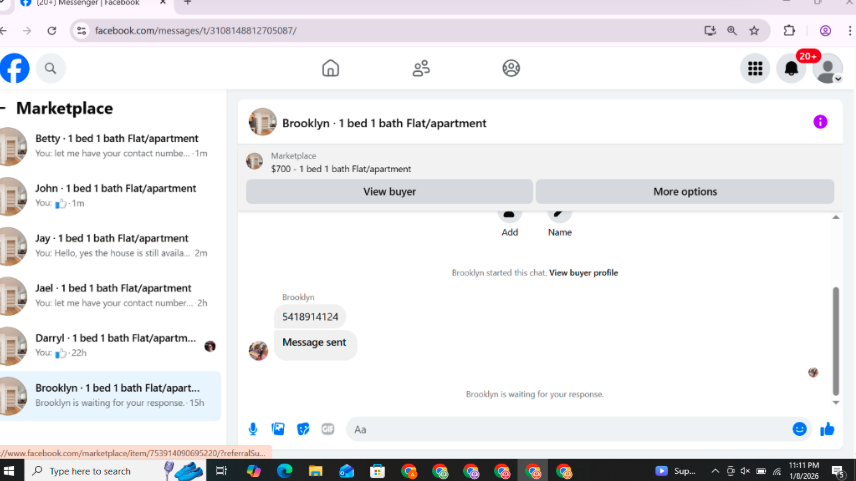Image resolution: width=856 pixels, height=481 pixels.
Task: Click the chat scrollbar up arrow
Action: pyautogui.click(x=835, y=217)
